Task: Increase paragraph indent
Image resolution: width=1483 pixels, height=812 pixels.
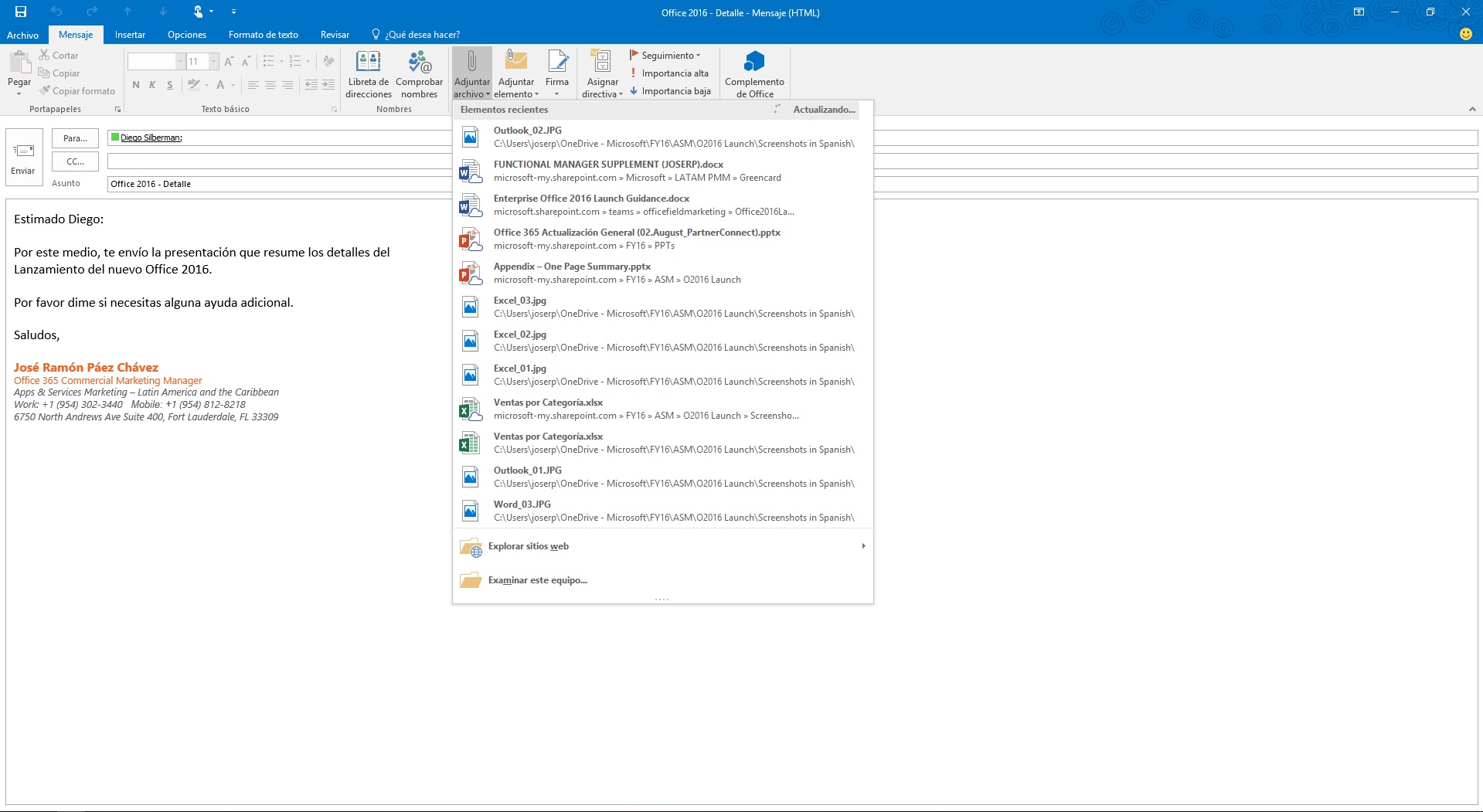Action: point(328,85)
